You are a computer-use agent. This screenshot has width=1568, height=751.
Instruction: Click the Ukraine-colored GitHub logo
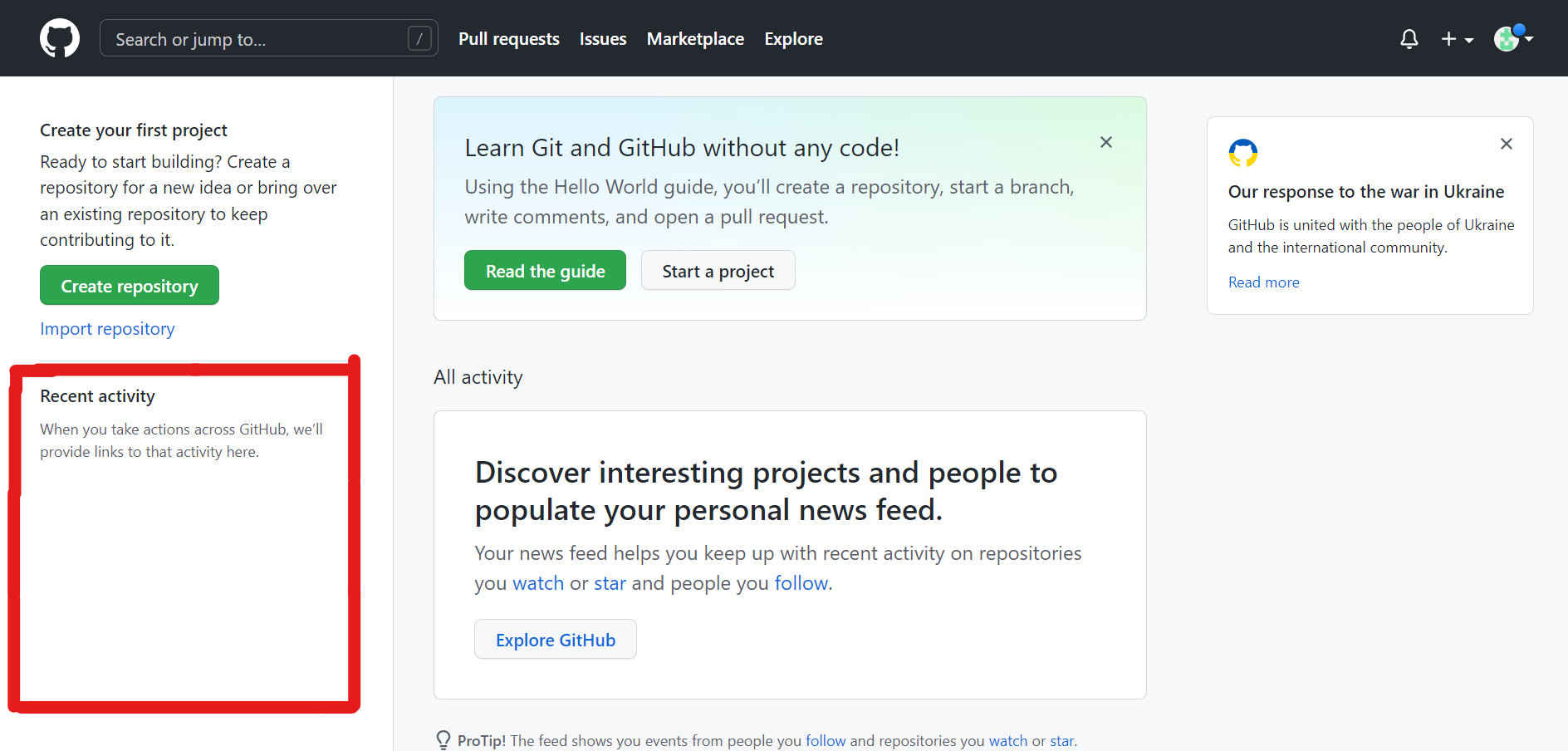tap(1243, 153)
